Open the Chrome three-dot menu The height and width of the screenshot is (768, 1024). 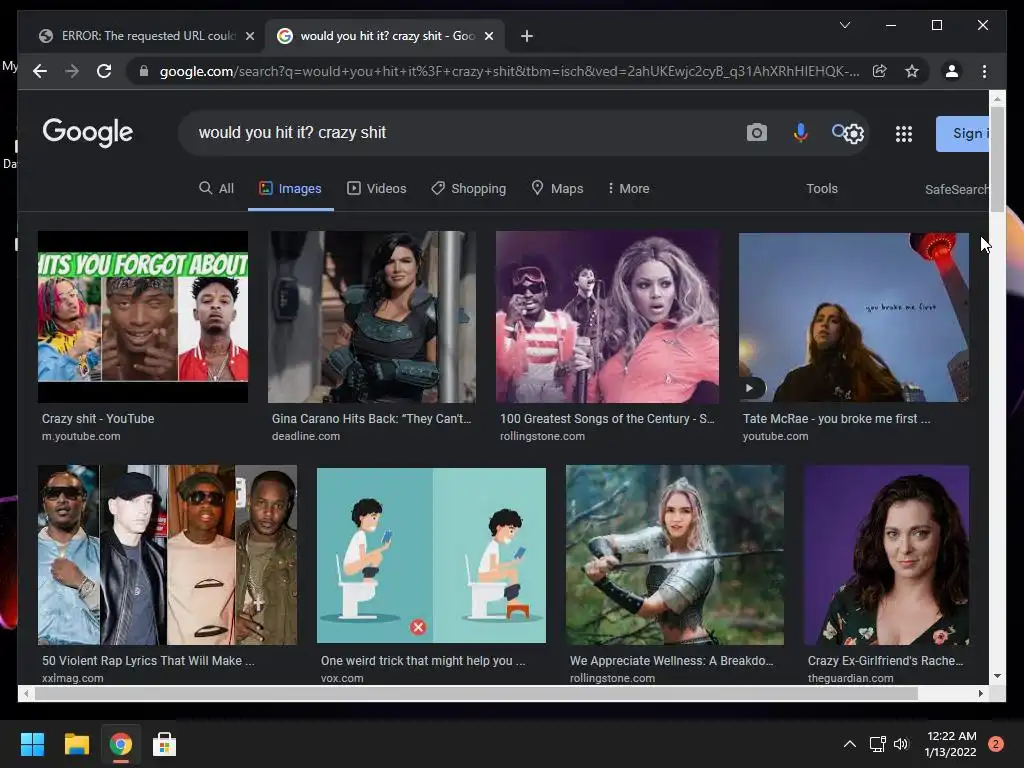pyautogui.click(x=984, y=71)
